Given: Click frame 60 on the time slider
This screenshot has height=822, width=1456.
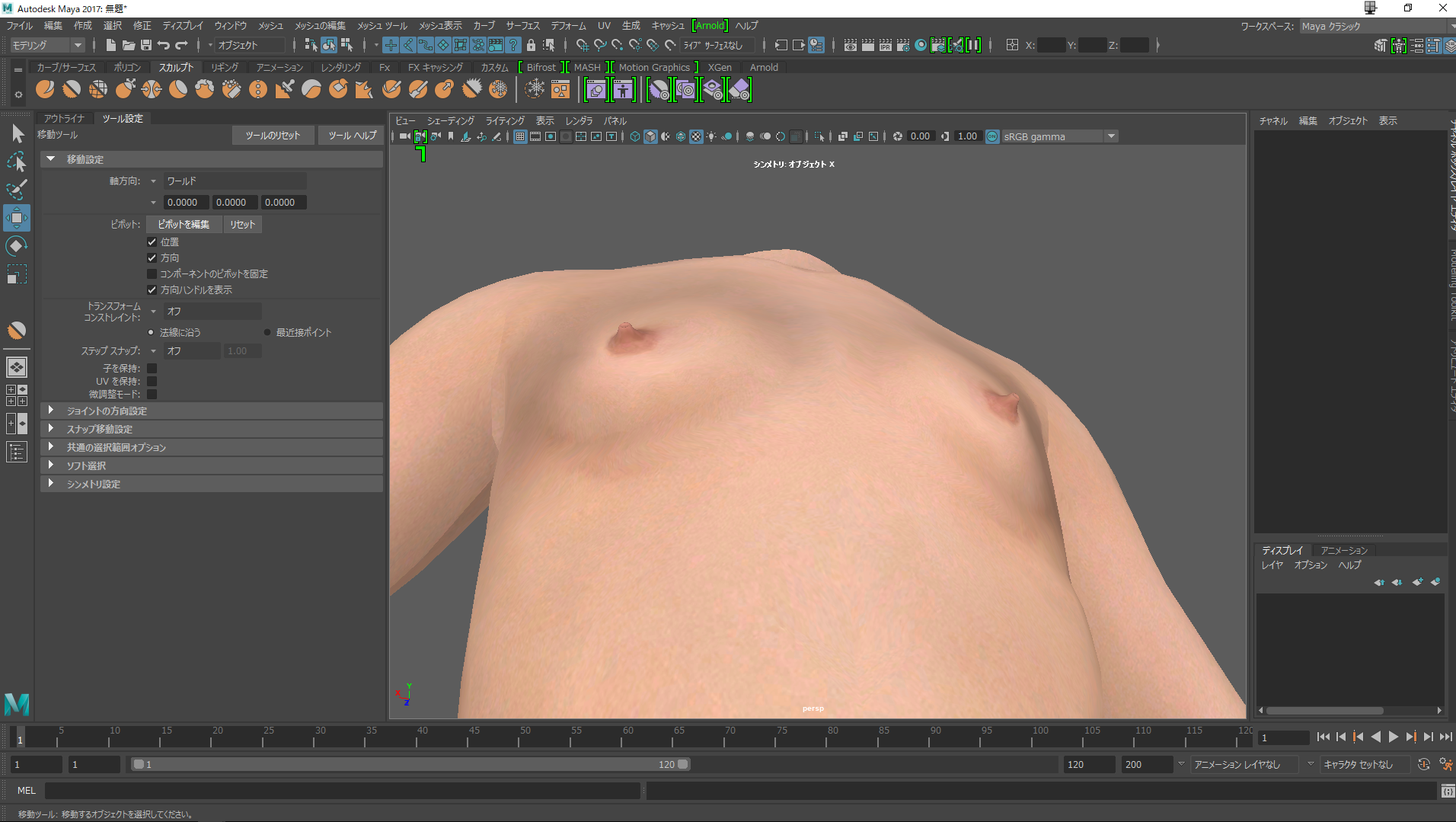Looking at the screenshot, I should (x=627, y=737).
